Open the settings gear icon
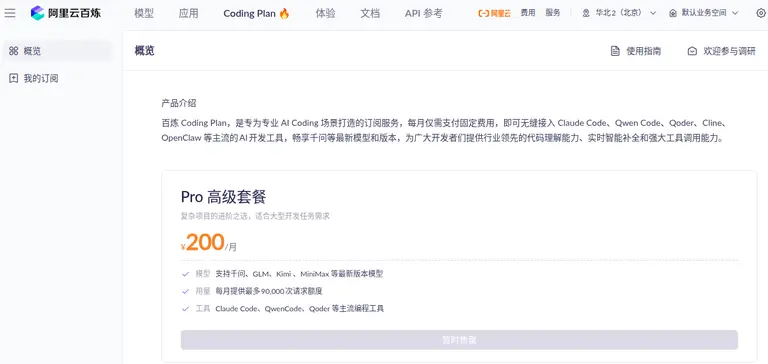 tap(761, 13)
